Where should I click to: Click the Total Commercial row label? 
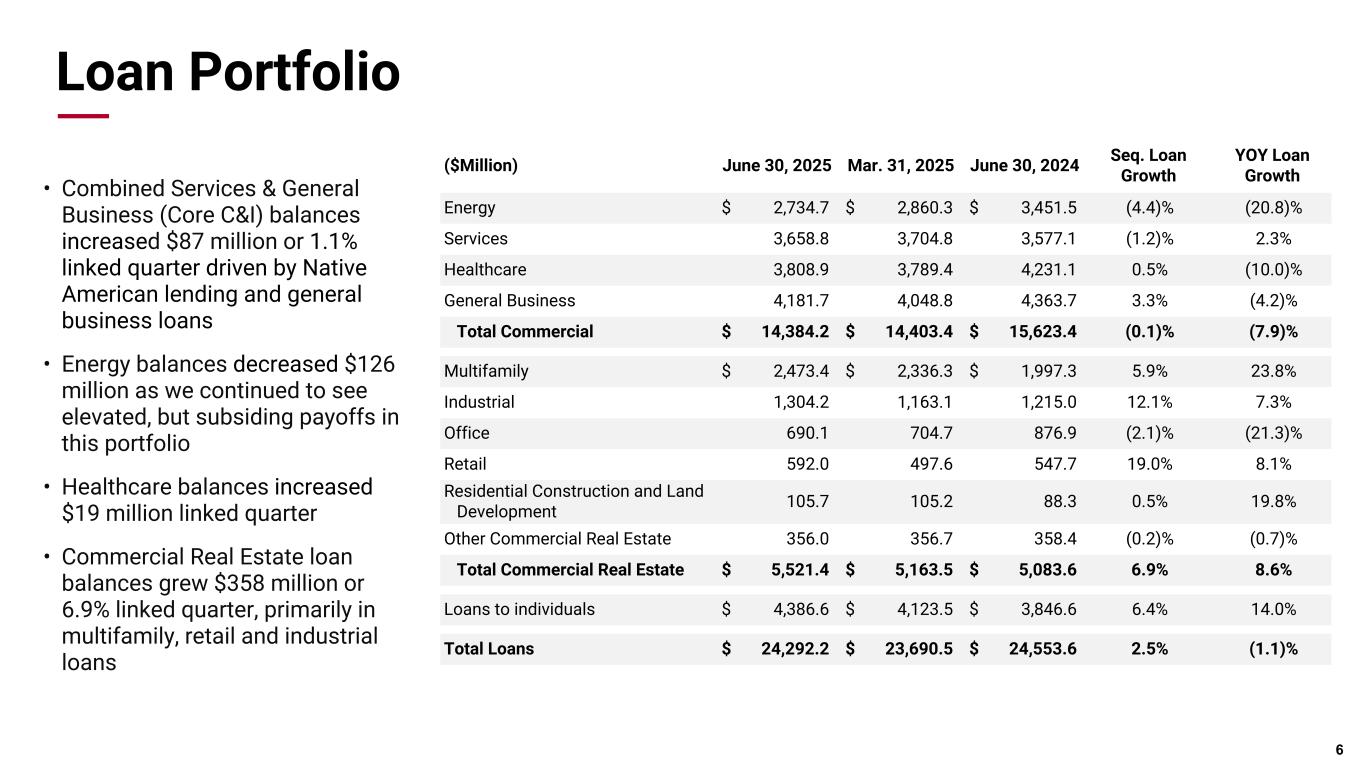pos(525,332)
